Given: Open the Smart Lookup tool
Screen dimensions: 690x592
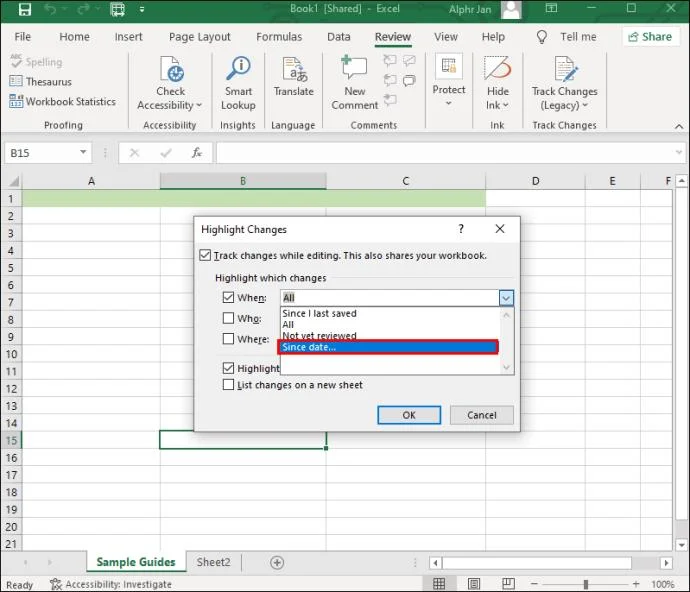Looking at the screenshot, I should pyautogui.click(x=238, y=83).
